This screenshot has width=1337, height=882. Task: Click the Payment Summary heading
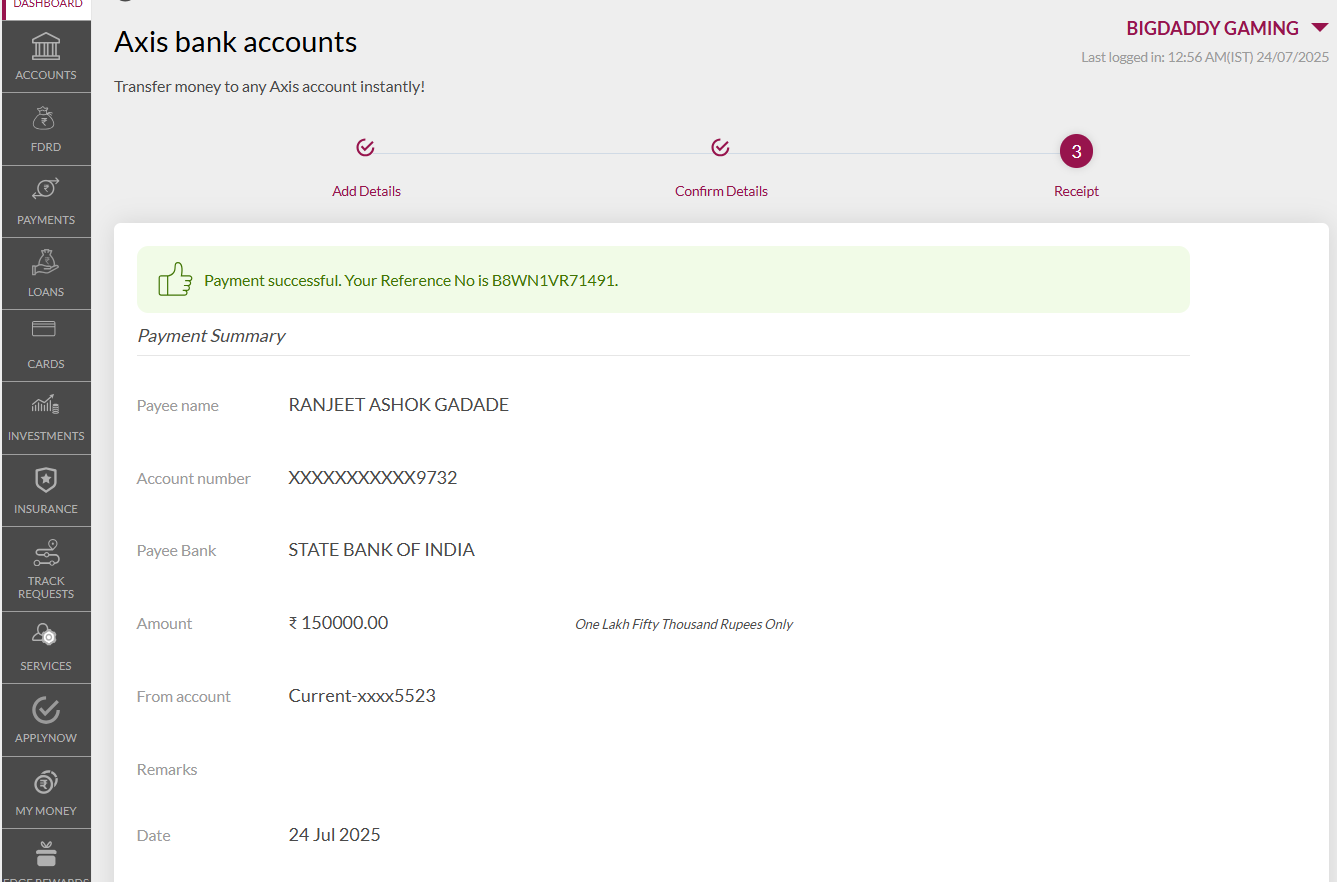coord(211,336)
